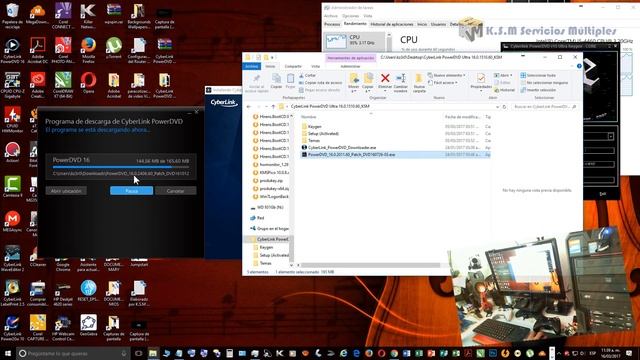This screenshot has height=360, width=640.
Task: Open the RESET_EPS desktop icon
Action: (88, 291)
